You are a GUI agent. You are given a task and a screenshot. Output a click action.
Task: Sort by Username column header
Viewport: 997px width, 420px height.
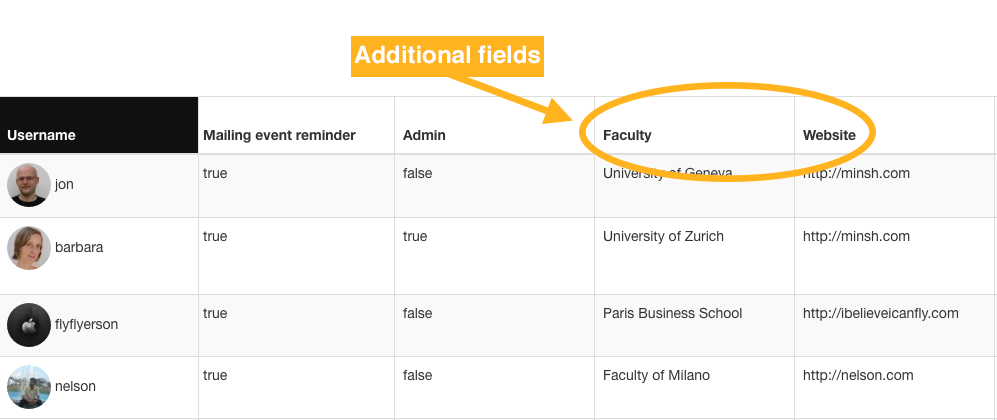[41, 135]
